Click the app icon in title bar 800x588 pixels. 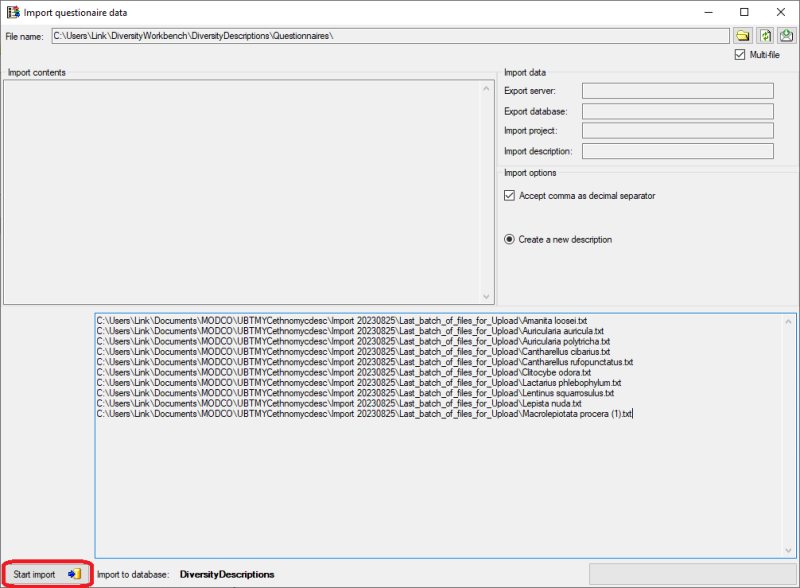[x=12, y=12]
